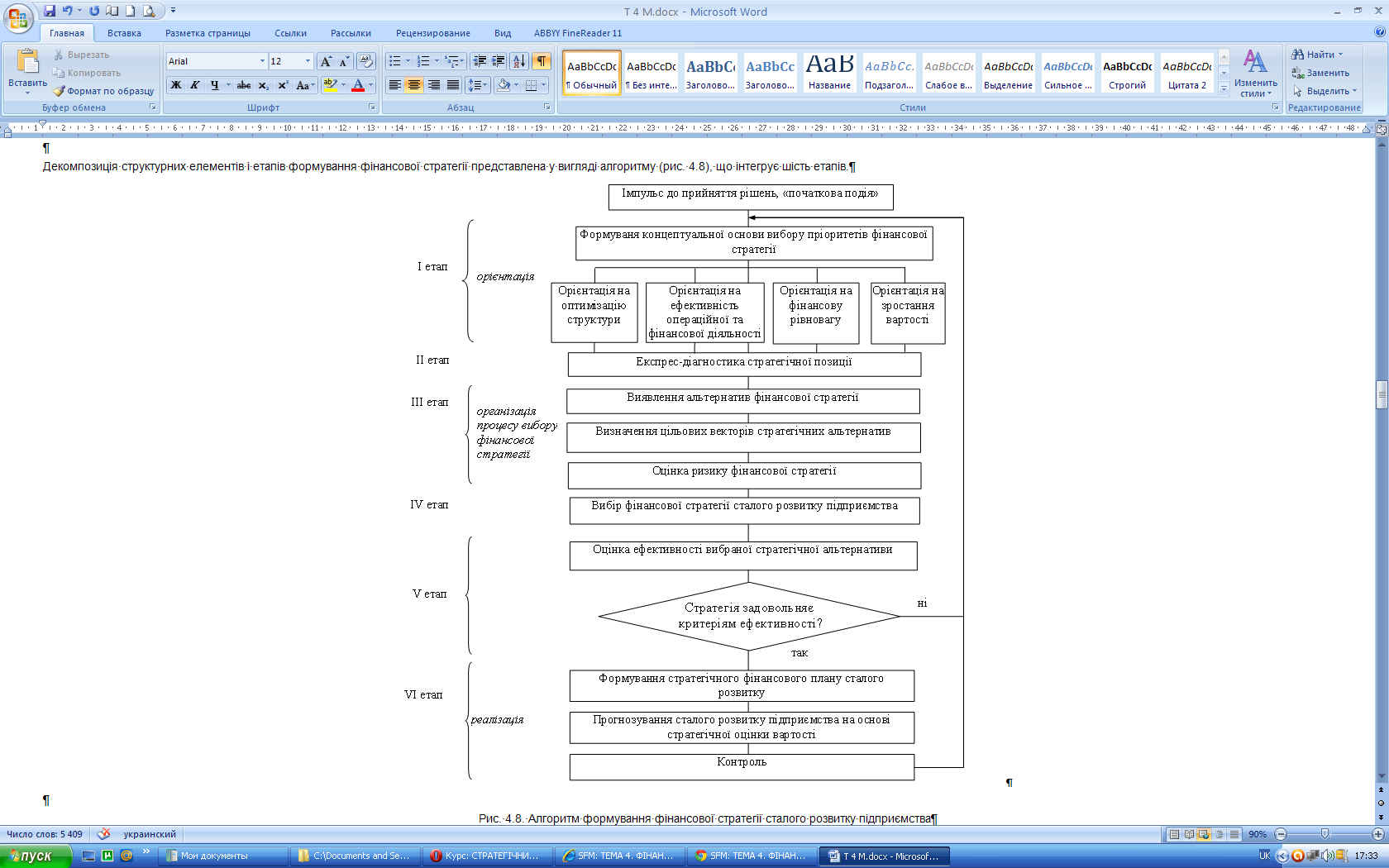This screenshot has width=1389, height=868.
Task: Align text right
Action: tap(433, 85)
